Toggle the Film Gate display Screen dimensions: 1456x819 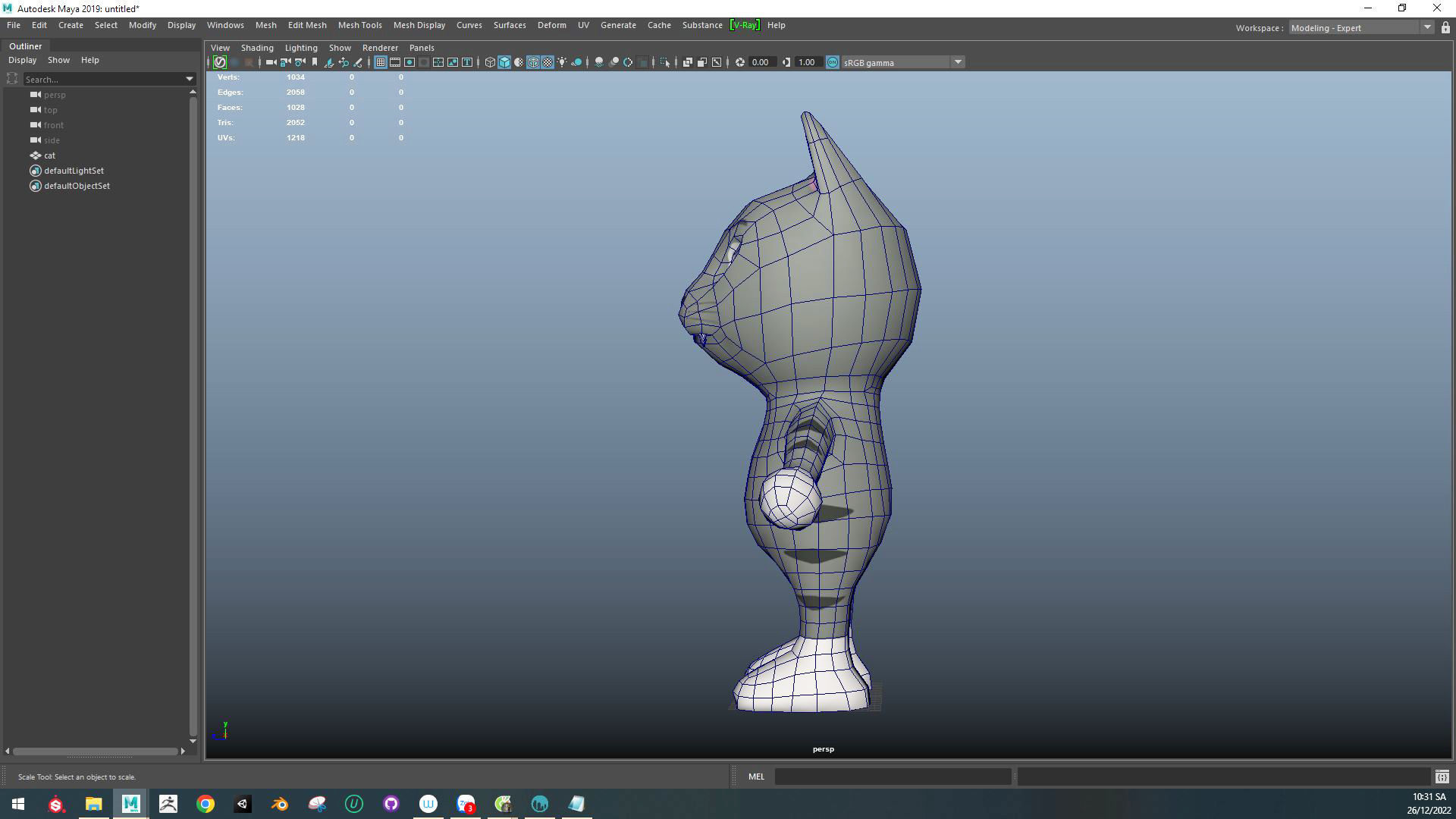tap(395, 62)
